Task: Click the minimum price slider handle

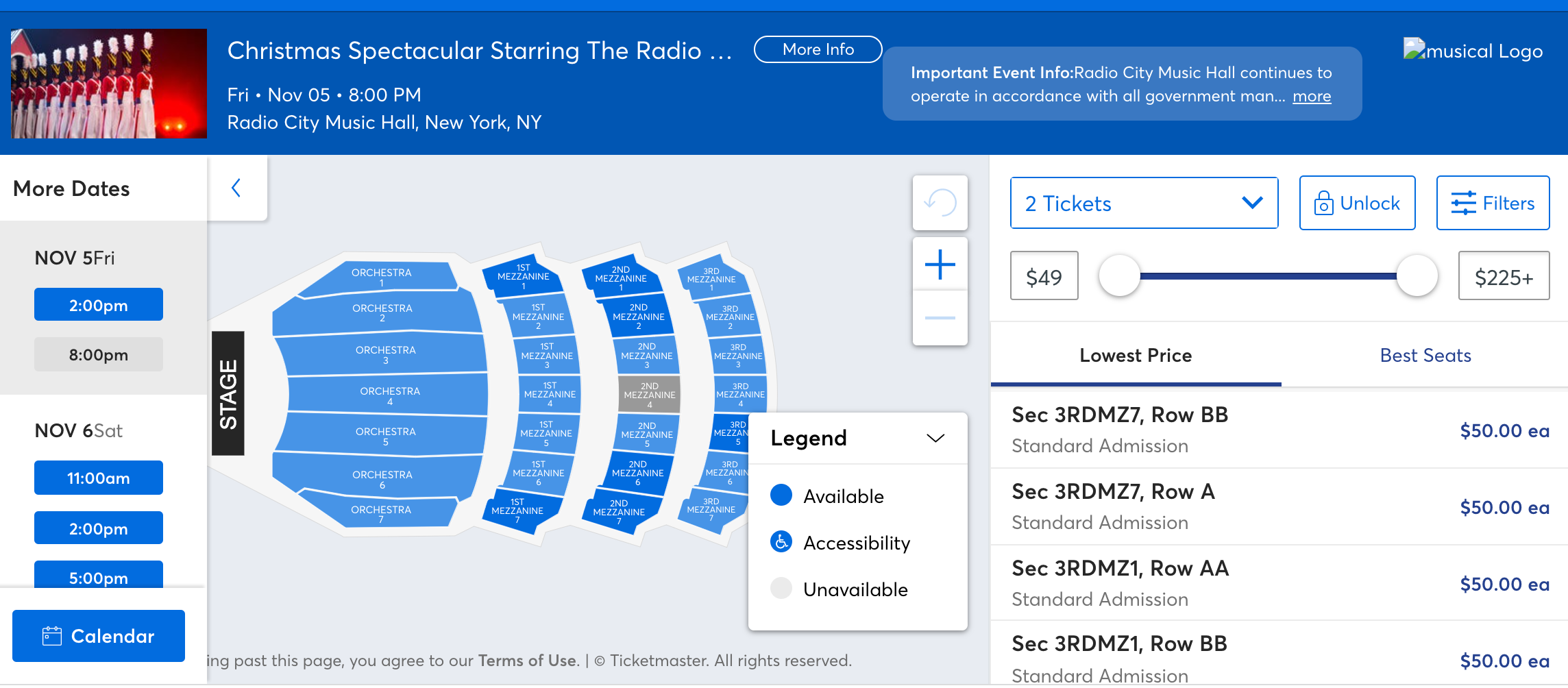Action: pos(1119,275)
